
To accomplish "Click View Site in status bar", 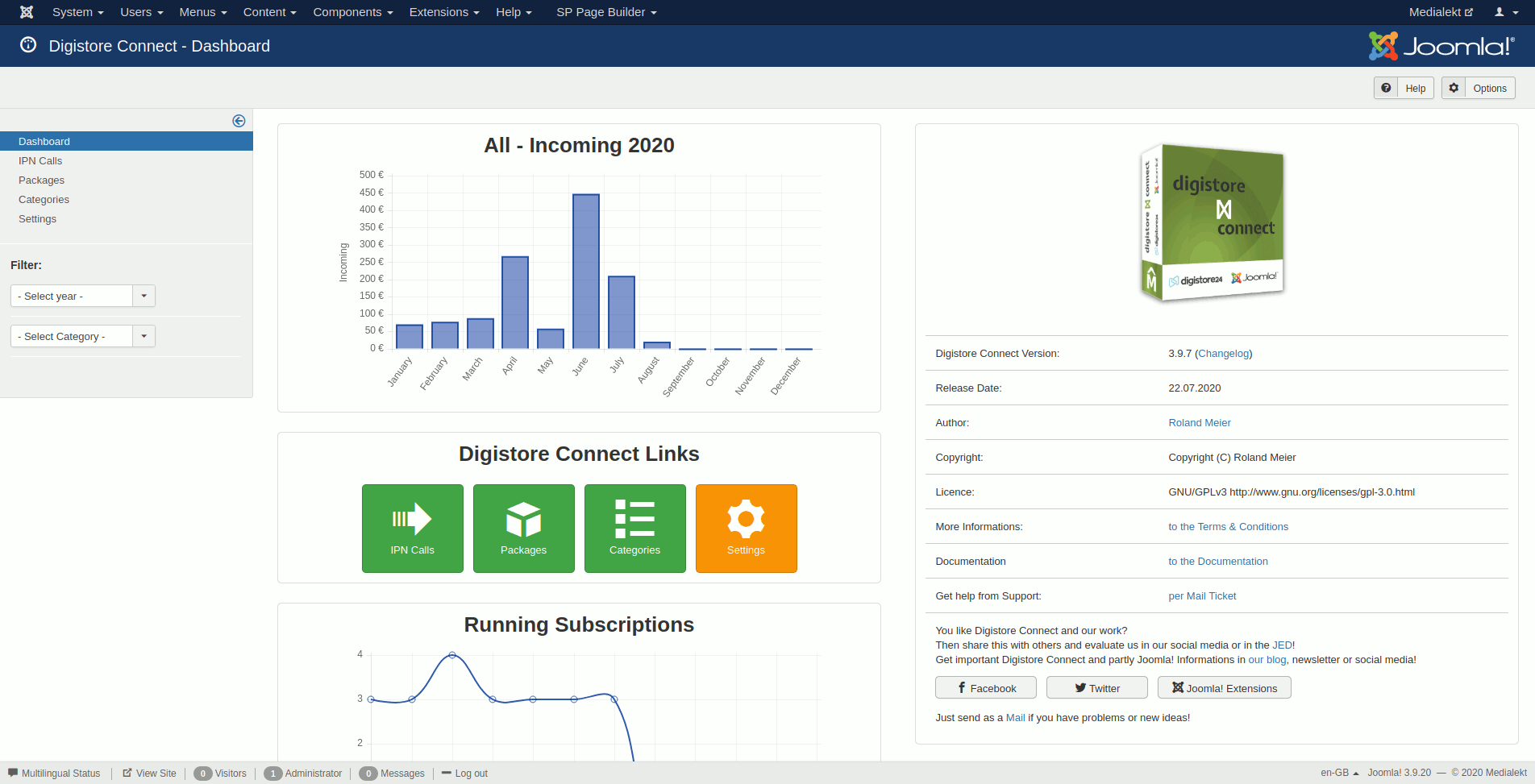I will click(149, 773).
